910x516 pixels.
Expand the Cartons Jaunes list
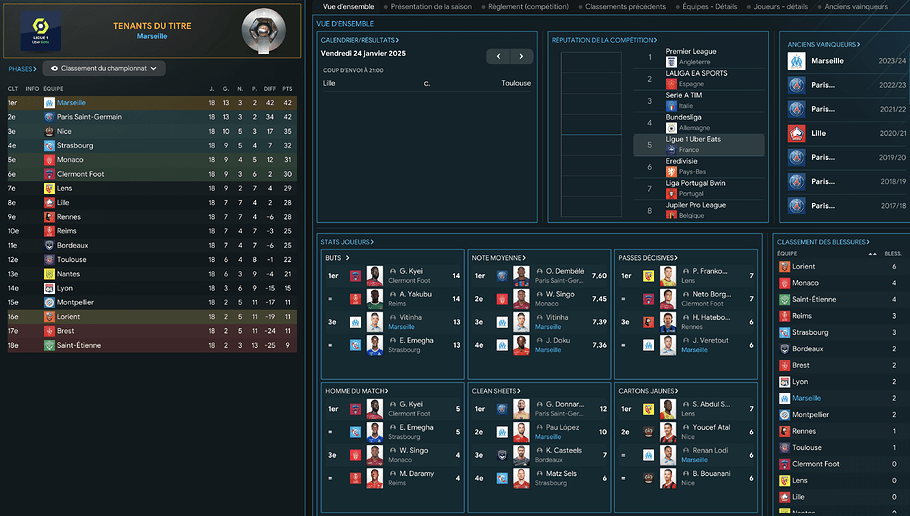point(648,391)
